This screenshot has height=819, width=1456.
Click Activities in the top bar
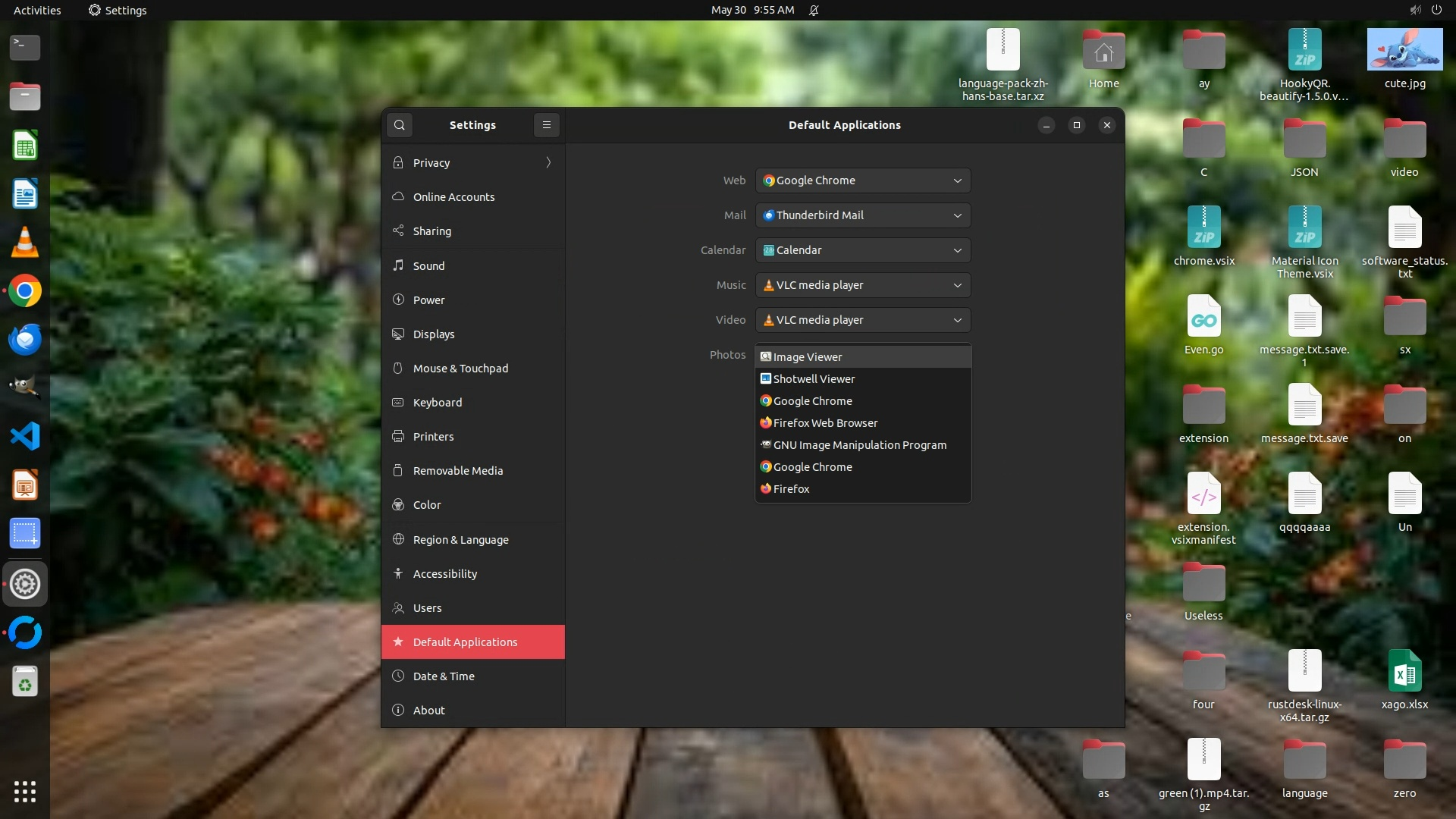coord(37,10)
